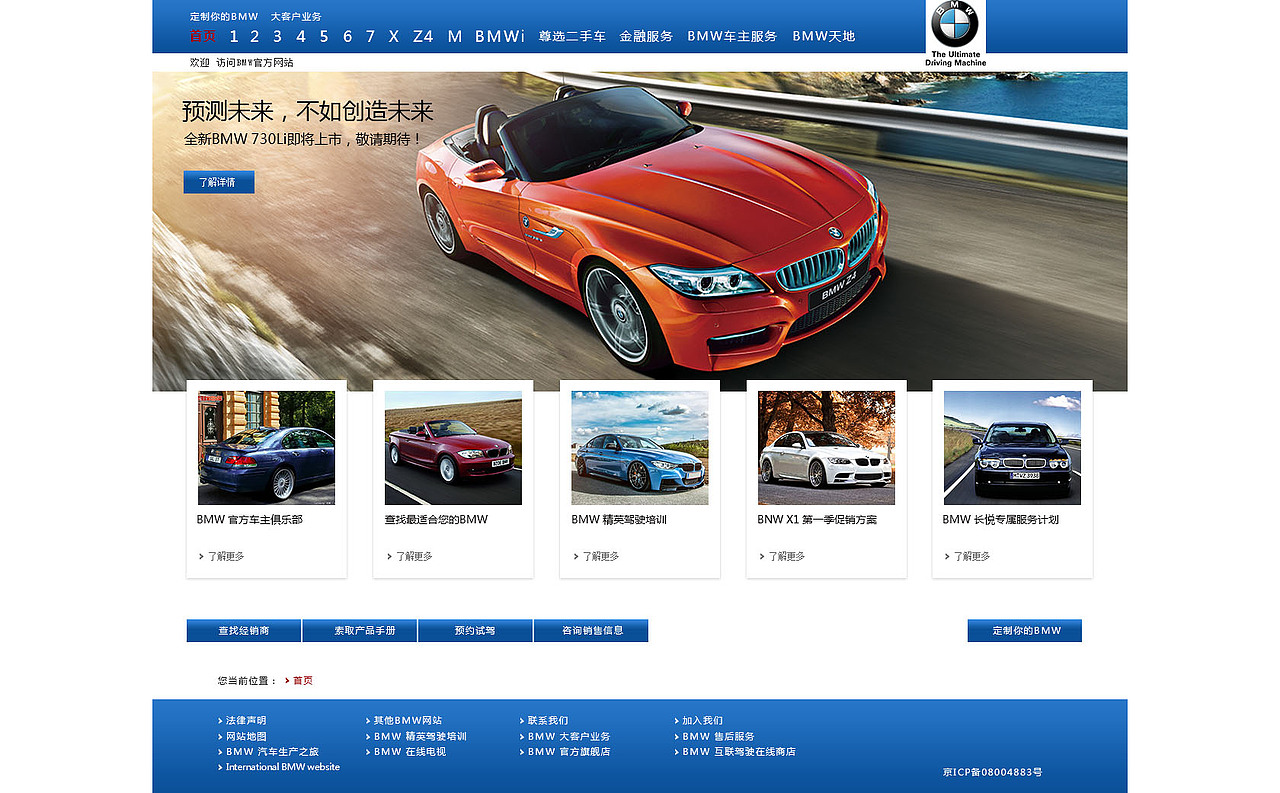
Task: Select M series in navigation
Action: pos(455,36)
